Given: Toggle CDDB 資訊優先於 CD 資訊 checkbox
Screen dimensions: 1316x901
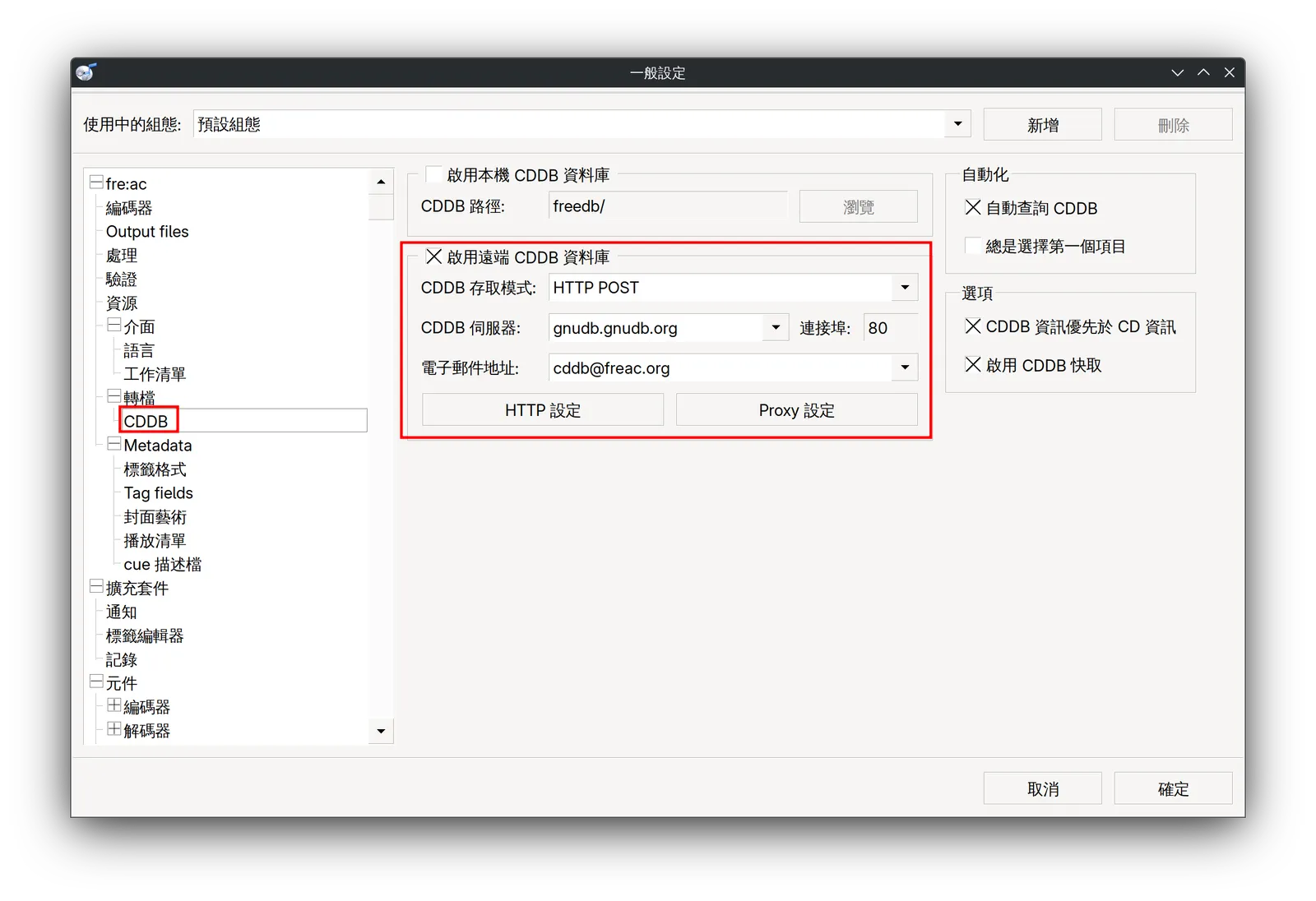Looking at the screenshot, I should 973,326.
